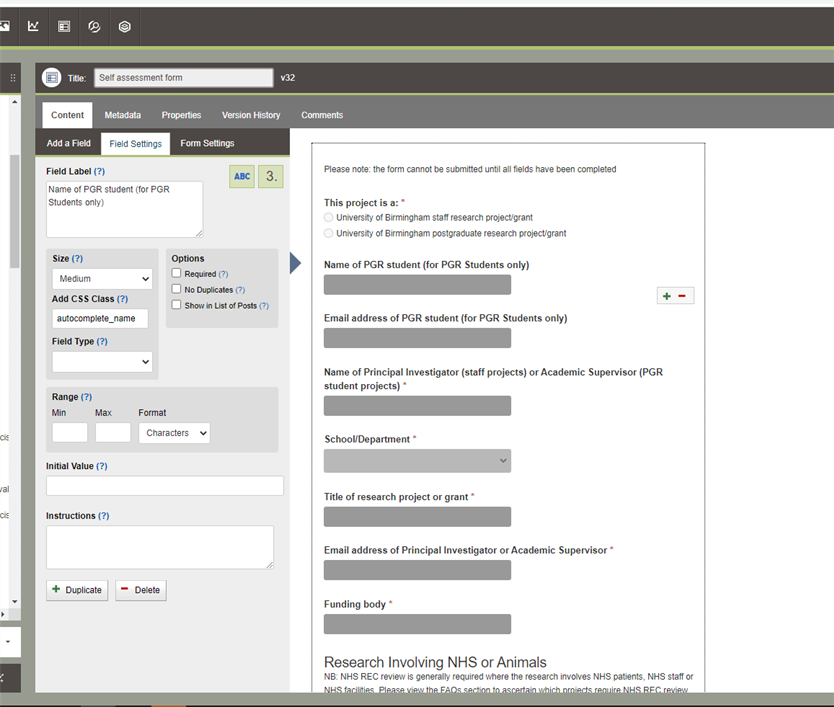Viewport: 834px width, 707px height.
Task: Expand the Field Type dropdown
Action: click(102, 361)
